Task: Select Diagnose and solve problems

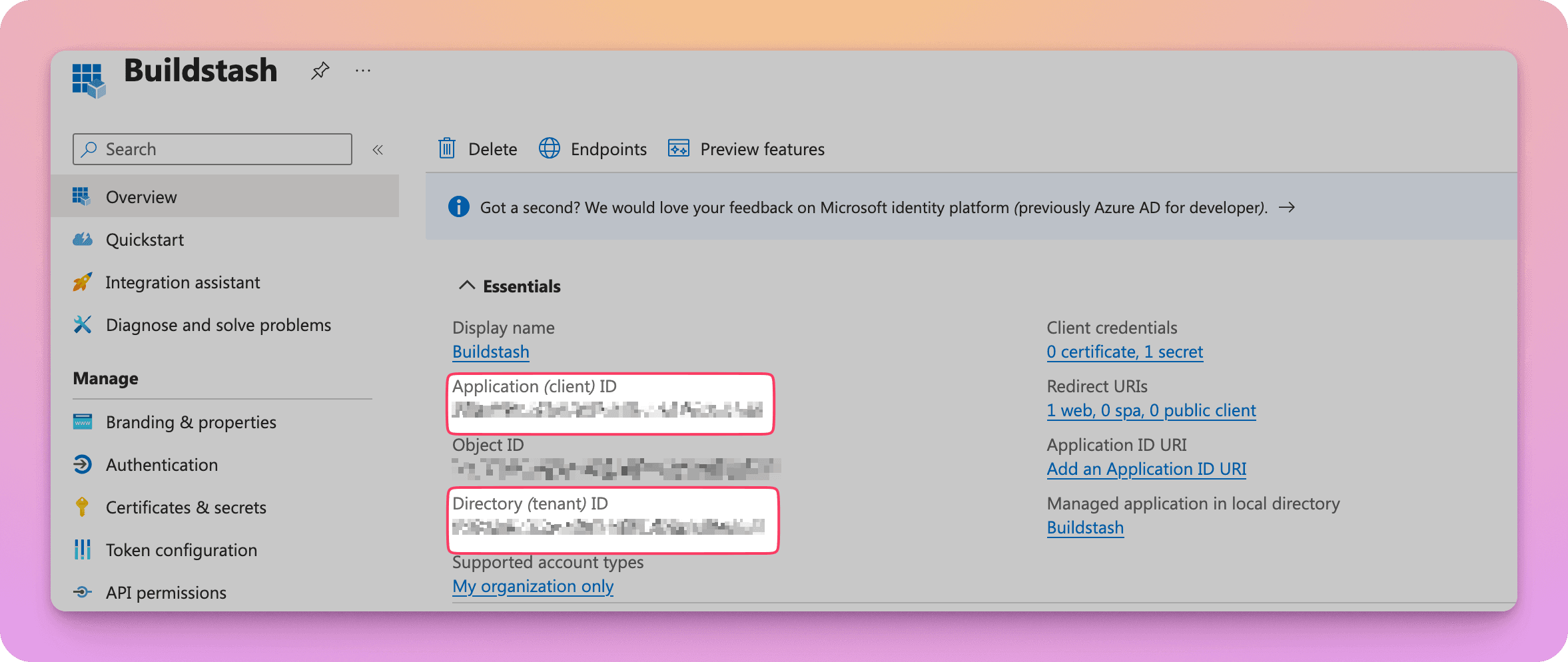Action: pos(218,325)
